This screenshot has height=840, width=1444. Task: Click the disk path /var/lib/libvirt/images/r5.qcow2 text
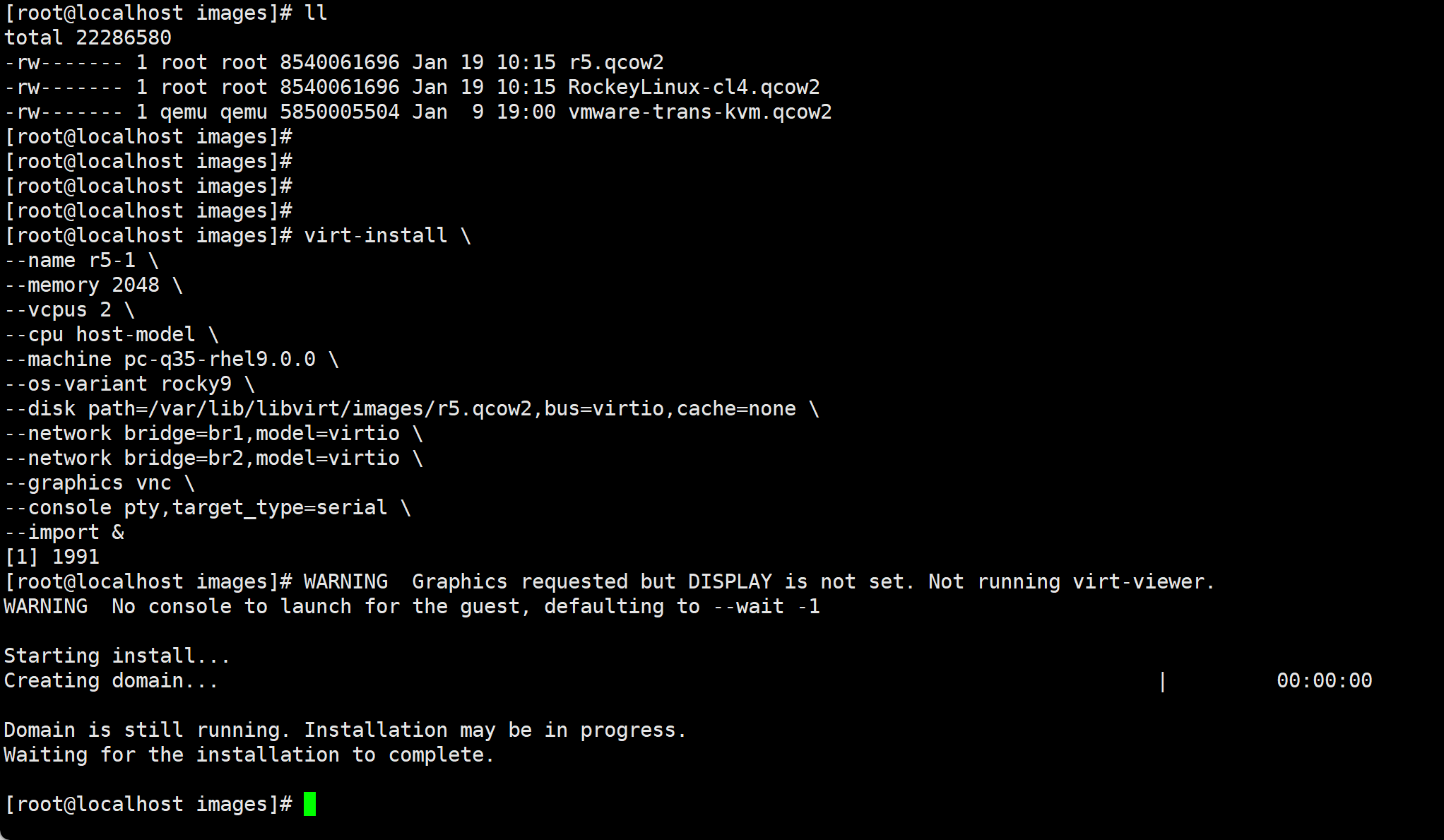tap(309, 408)
